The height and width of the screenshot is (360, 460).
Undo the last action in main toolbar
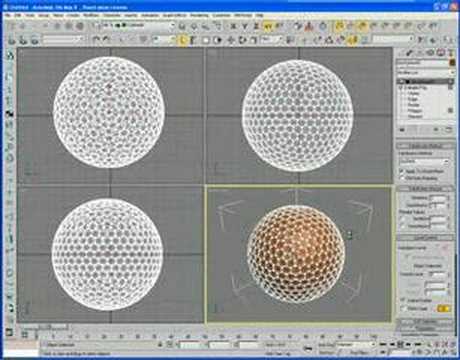pos(96,40)
